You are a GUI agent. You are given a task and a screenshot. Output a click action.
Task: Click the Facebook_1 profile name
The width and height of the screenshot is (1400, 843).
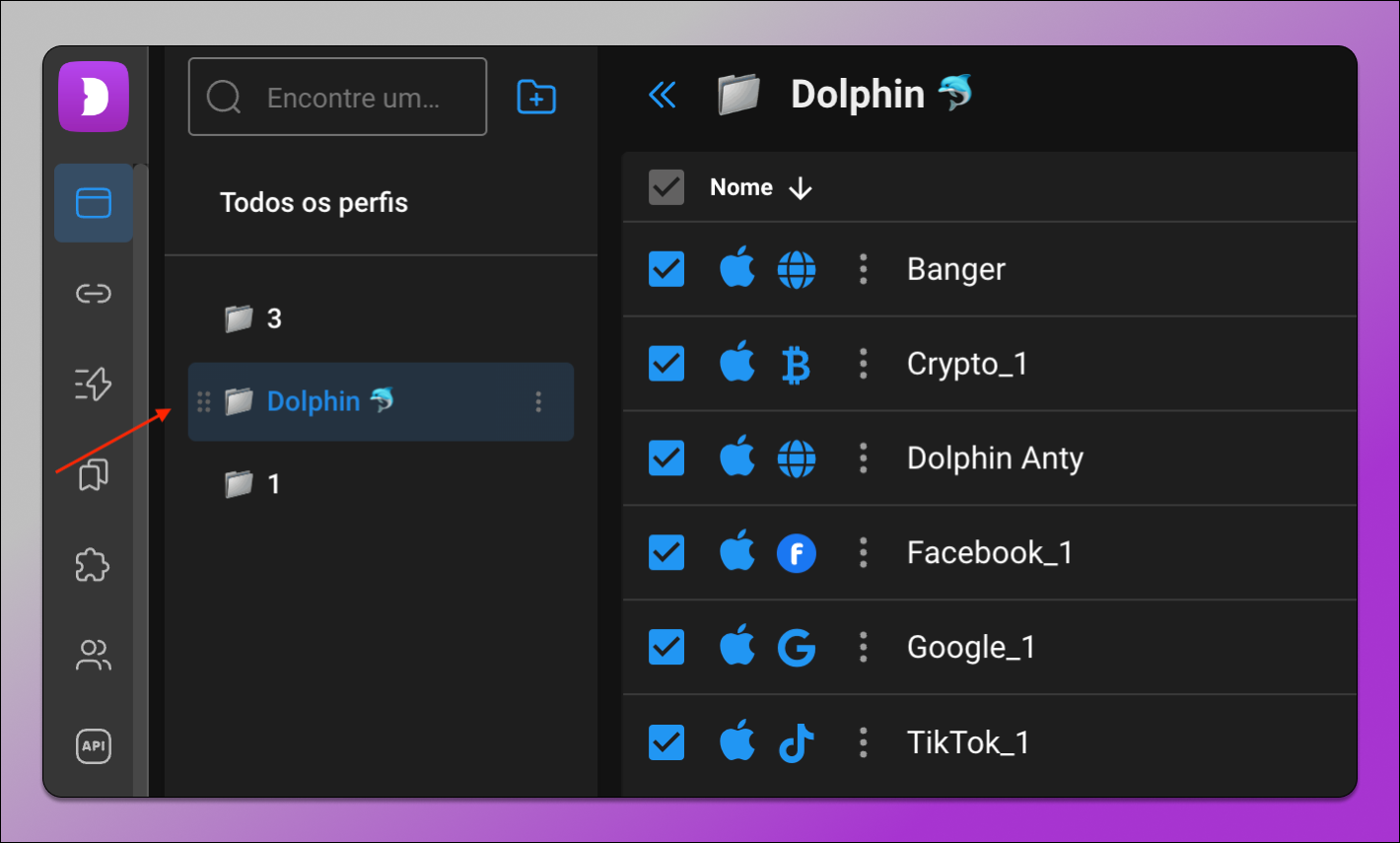click(x=990, y=553)
